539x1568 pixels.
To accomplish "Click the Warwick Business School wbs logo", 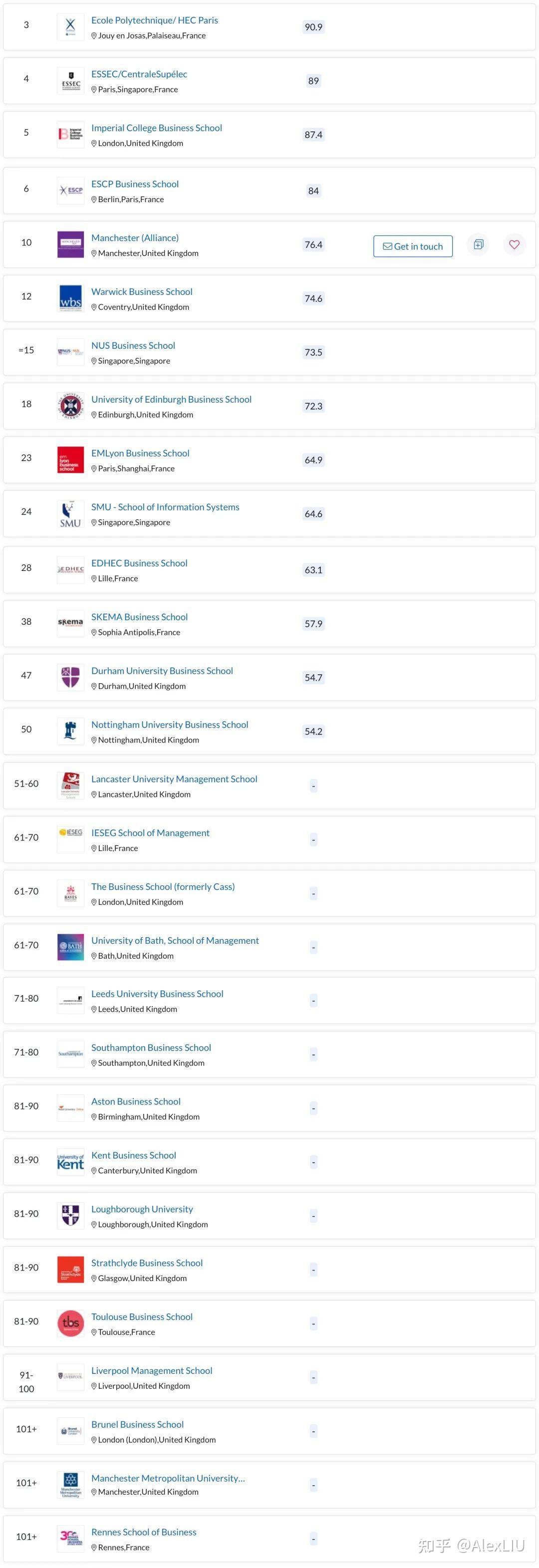I will tap(71, 298).
